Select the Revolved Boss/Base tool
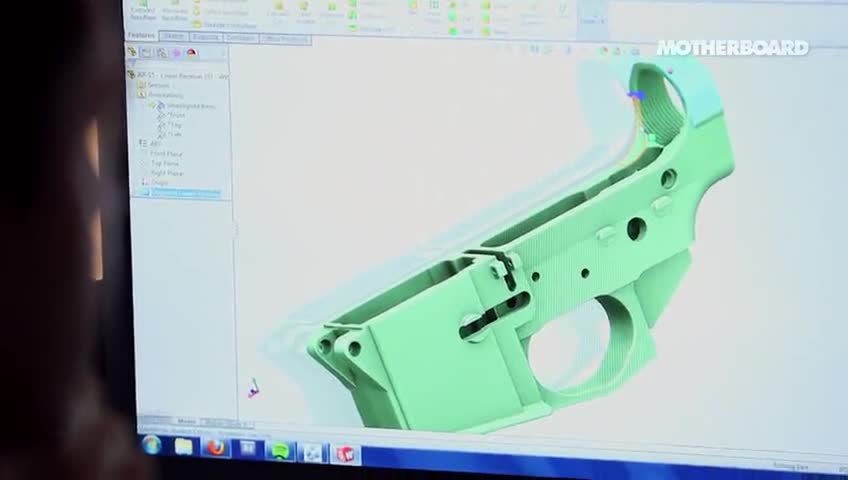This screenshot has height=480, width=848. [175, 12]
